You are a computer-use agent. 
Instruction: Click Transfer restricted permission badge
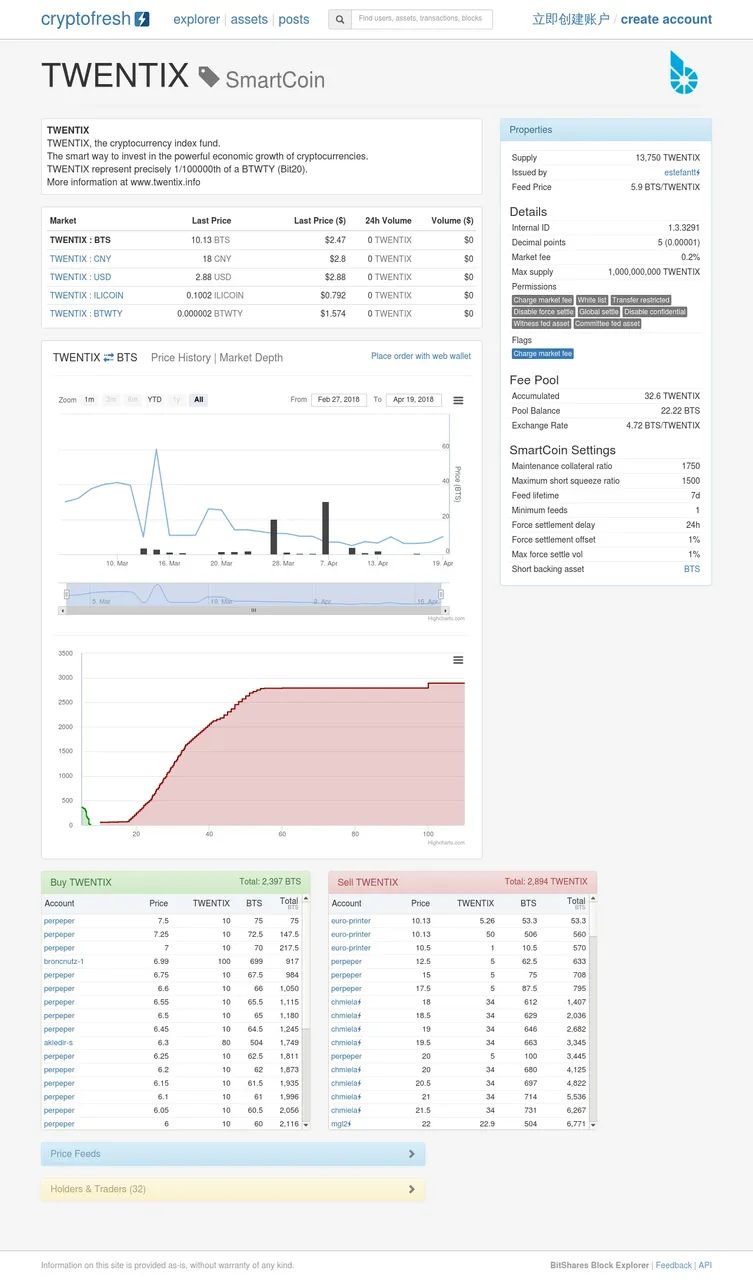[641, 300]
